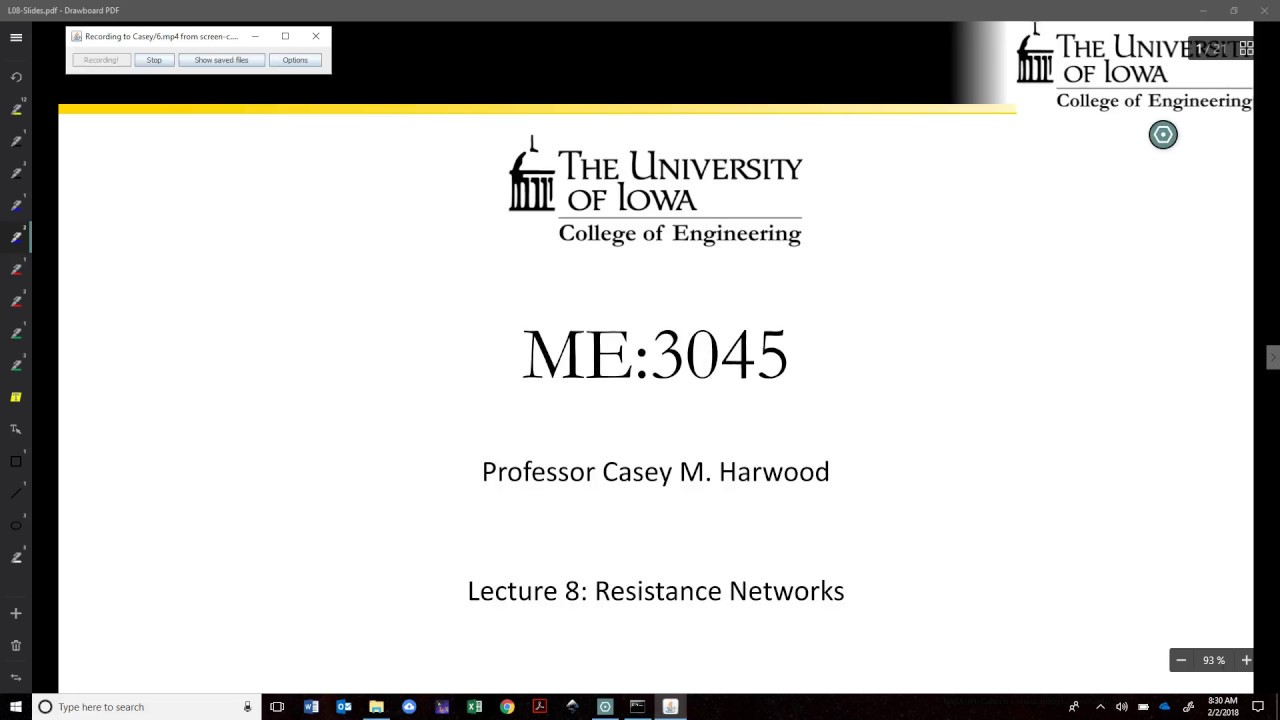Open the page thumbnails grid view
The height and width of the screenshot is (720, 1280).
pos(1246,48)
